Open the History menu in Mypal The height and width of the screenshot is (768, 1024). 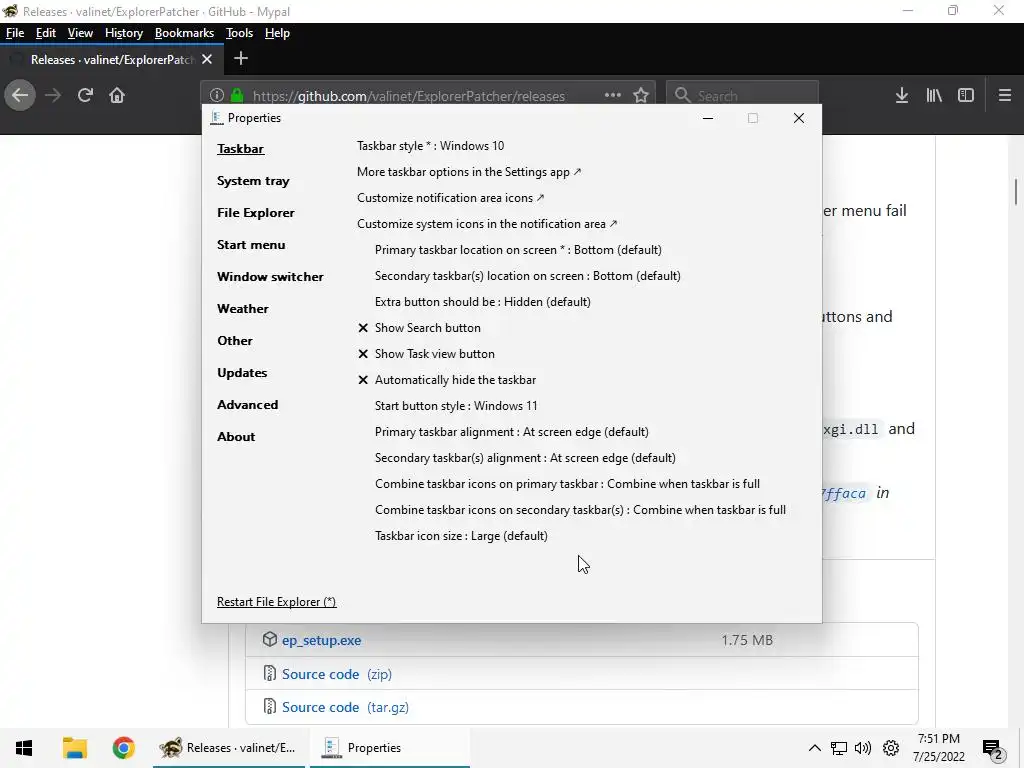(x=123, y=33)
